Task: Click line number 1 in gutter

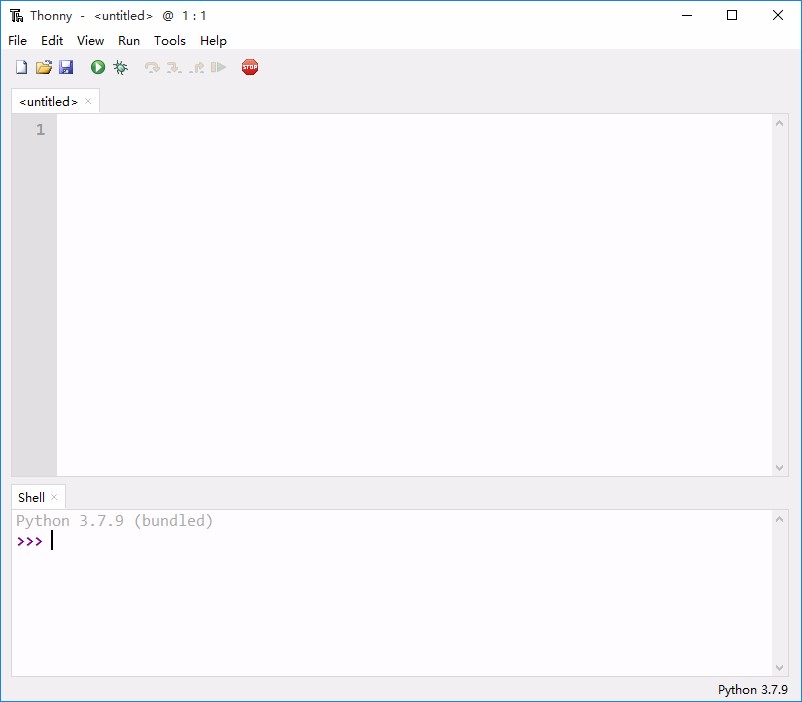Action: (x=40, y=130)
